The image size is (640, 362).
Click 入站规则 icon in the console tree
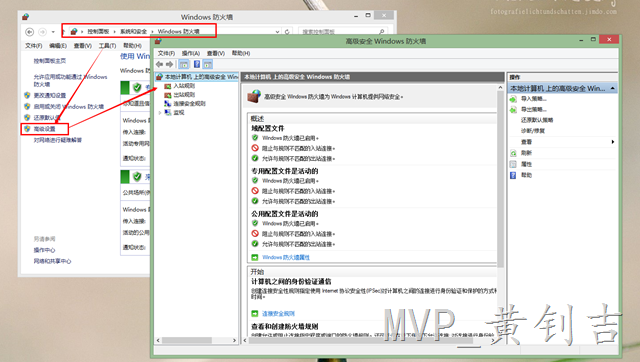(167, 86)
